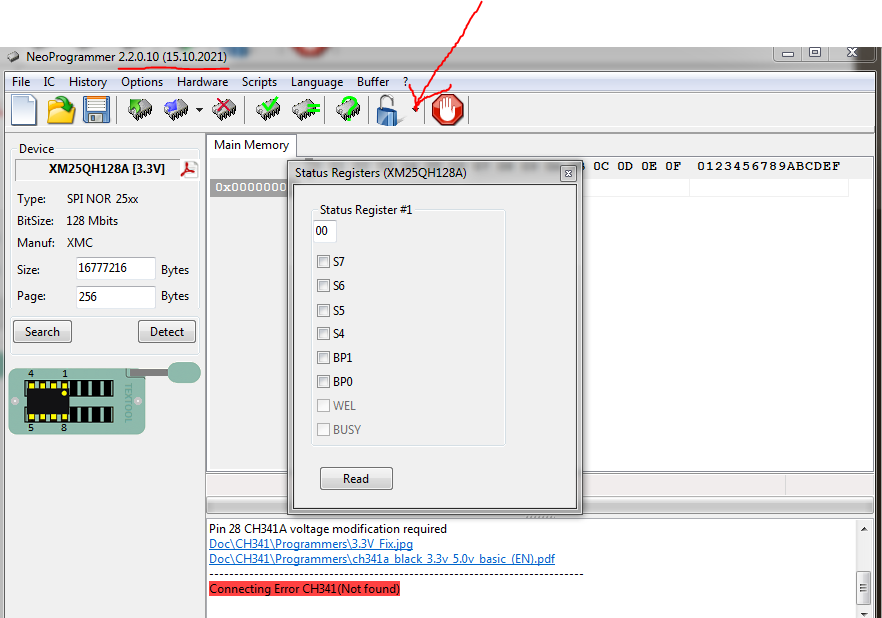This screenshot has height=618, width=882.
Task: Open the device datasheet PDF icon
Action: tap(189, 169)
